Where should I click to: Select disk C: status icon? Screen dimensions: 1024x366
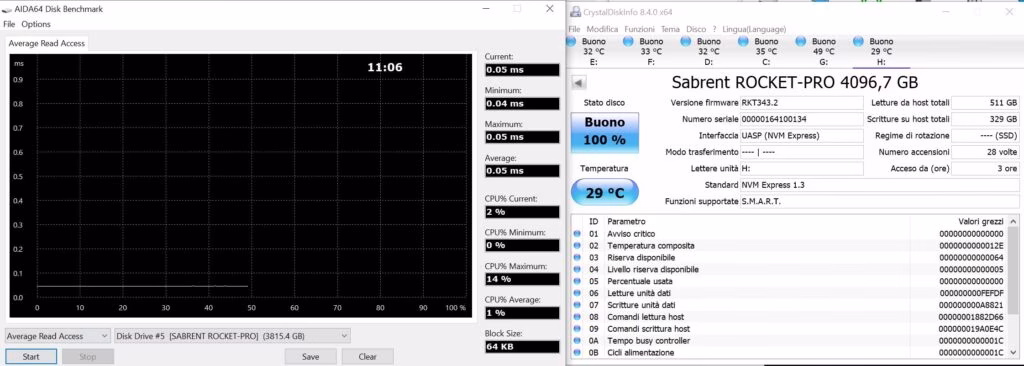(x=743, y=42)
